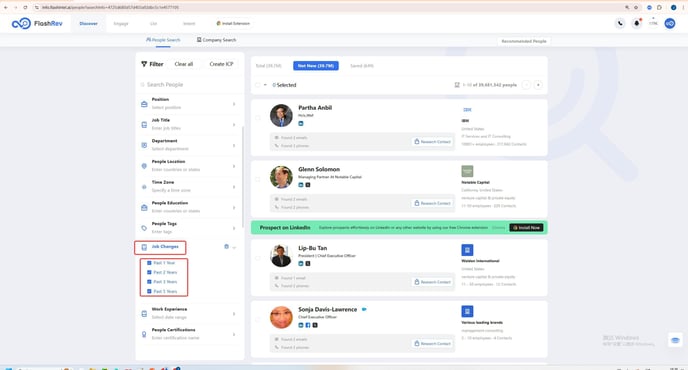Expand the Job Title filter chevron
The width and height of the screenshot is (688, 370).
[x=234, y=125]
